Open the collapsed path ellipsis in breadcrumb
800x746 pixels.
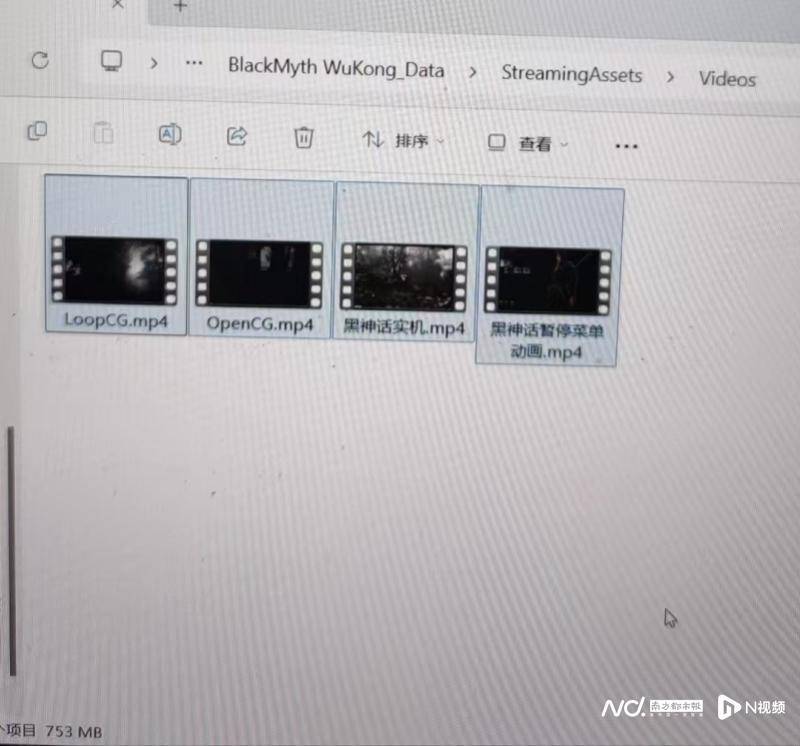pyautogui.click(x=194, y=63)
